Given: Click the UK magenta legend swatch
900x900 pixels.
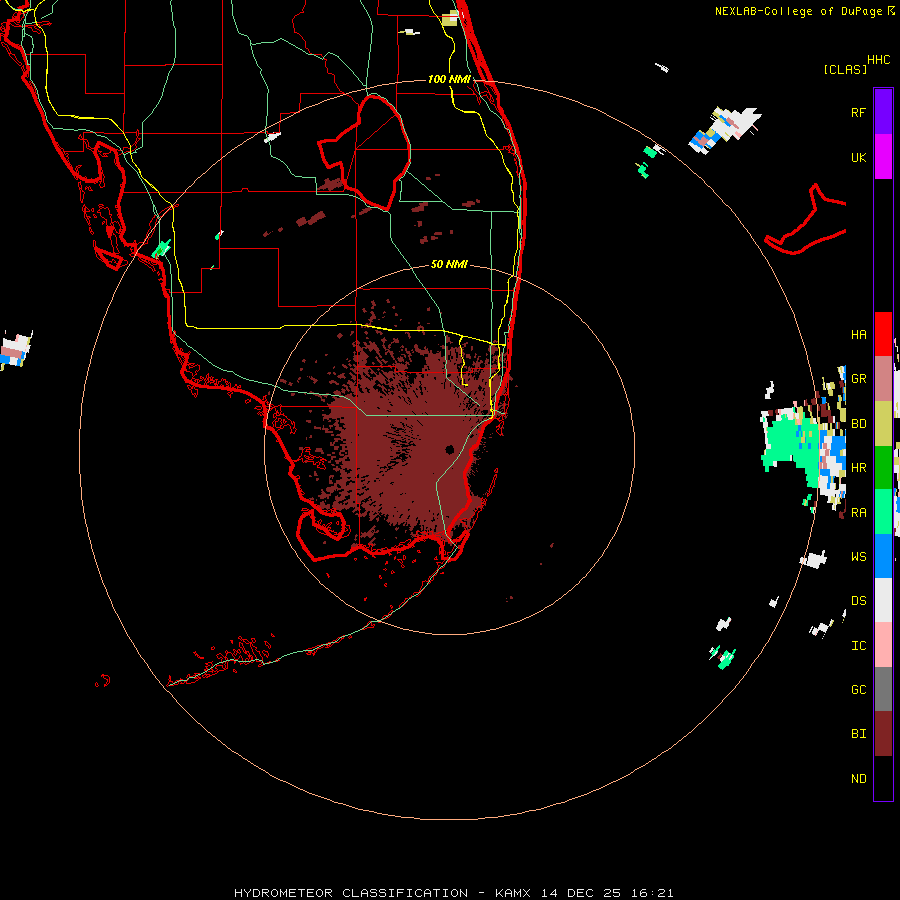Looking at the screenshot, I should 883,157.
